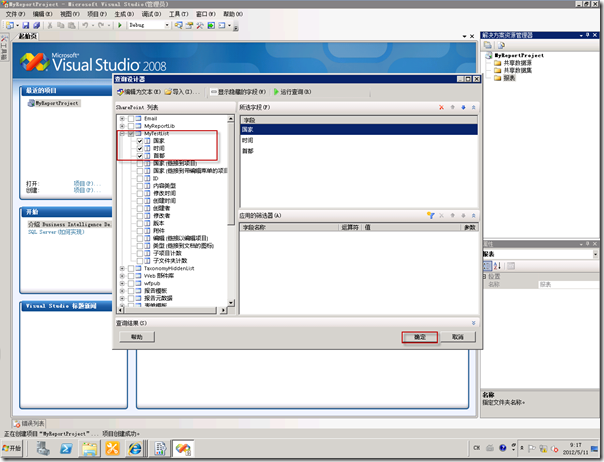
Task: Check the MyReportLib list checkbox
Action: click(x=131, y=126)
